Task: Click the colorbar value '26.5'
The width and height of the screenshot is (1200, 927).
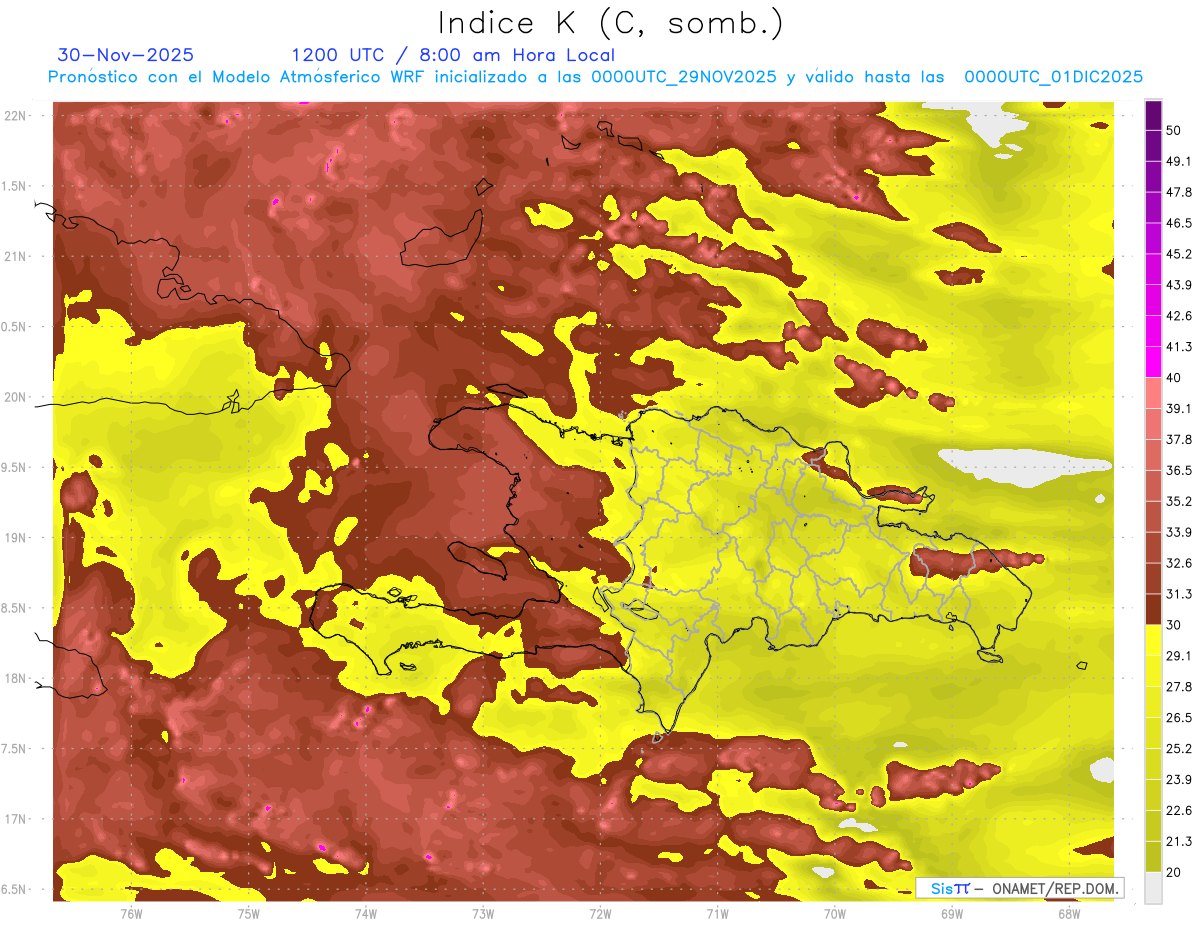Action: (1179, 718)
